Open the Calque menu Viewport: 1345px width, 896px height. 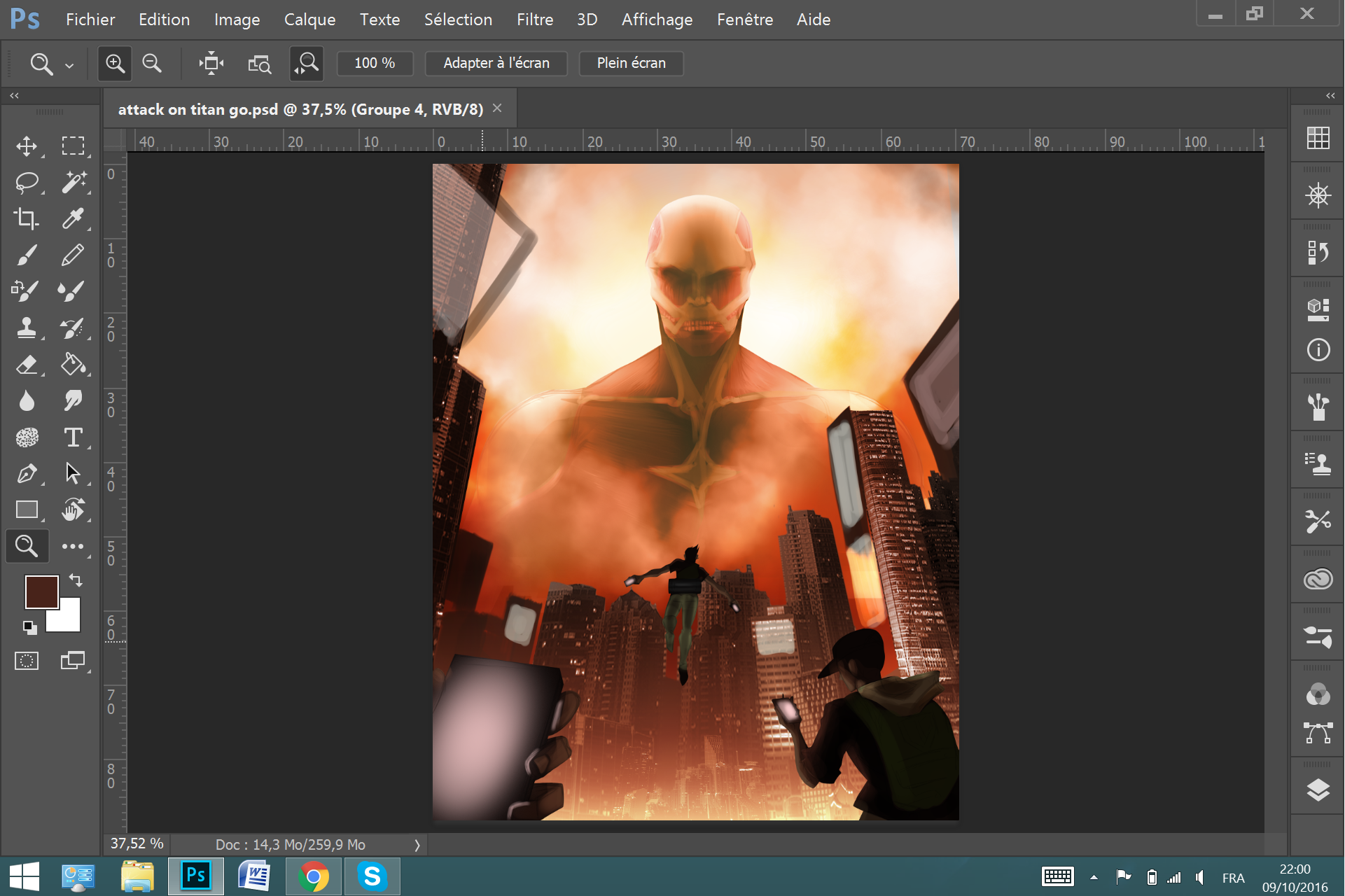pos(309,20)
